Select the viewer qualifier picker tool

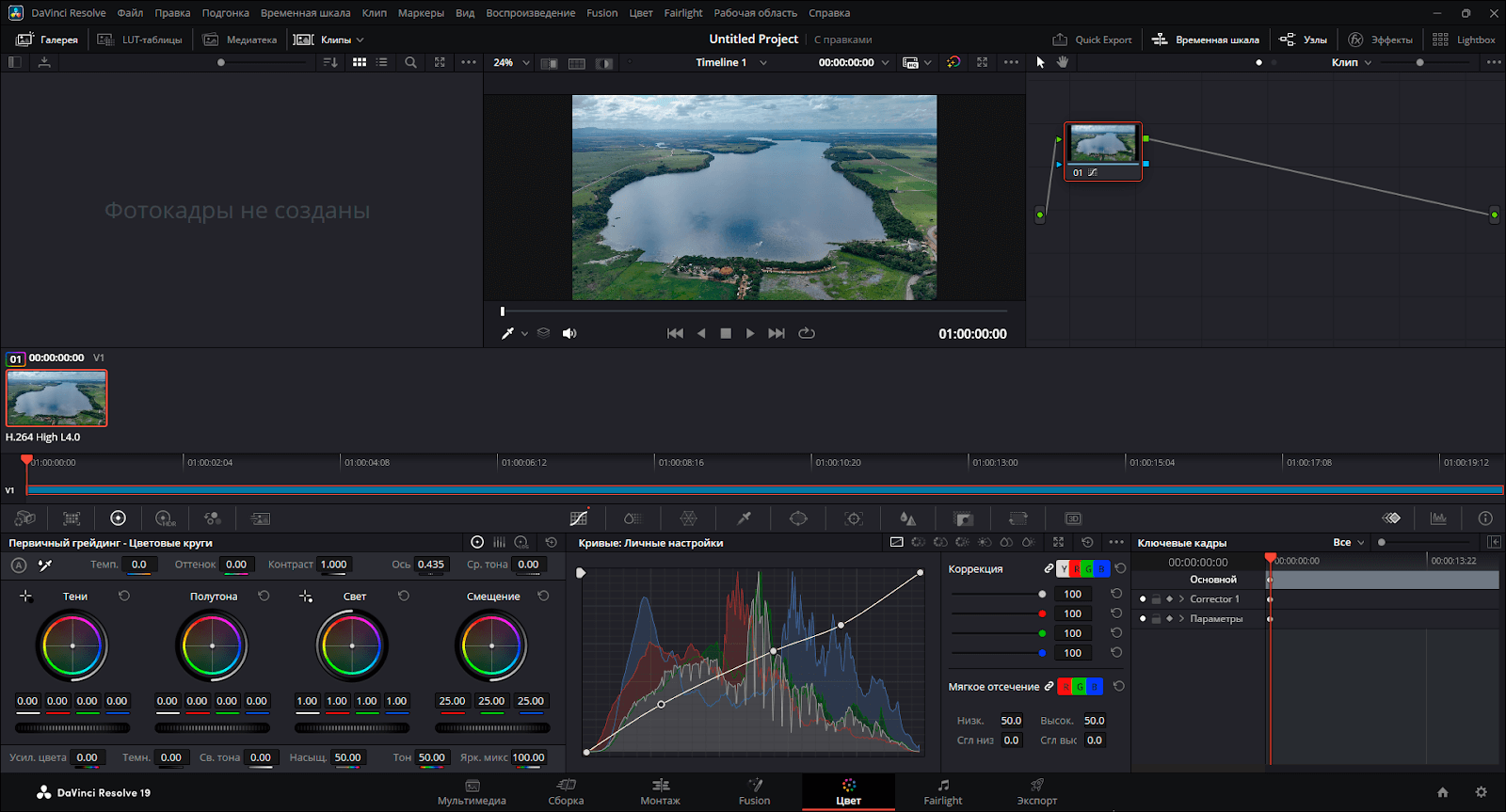[x=507, y=333]
